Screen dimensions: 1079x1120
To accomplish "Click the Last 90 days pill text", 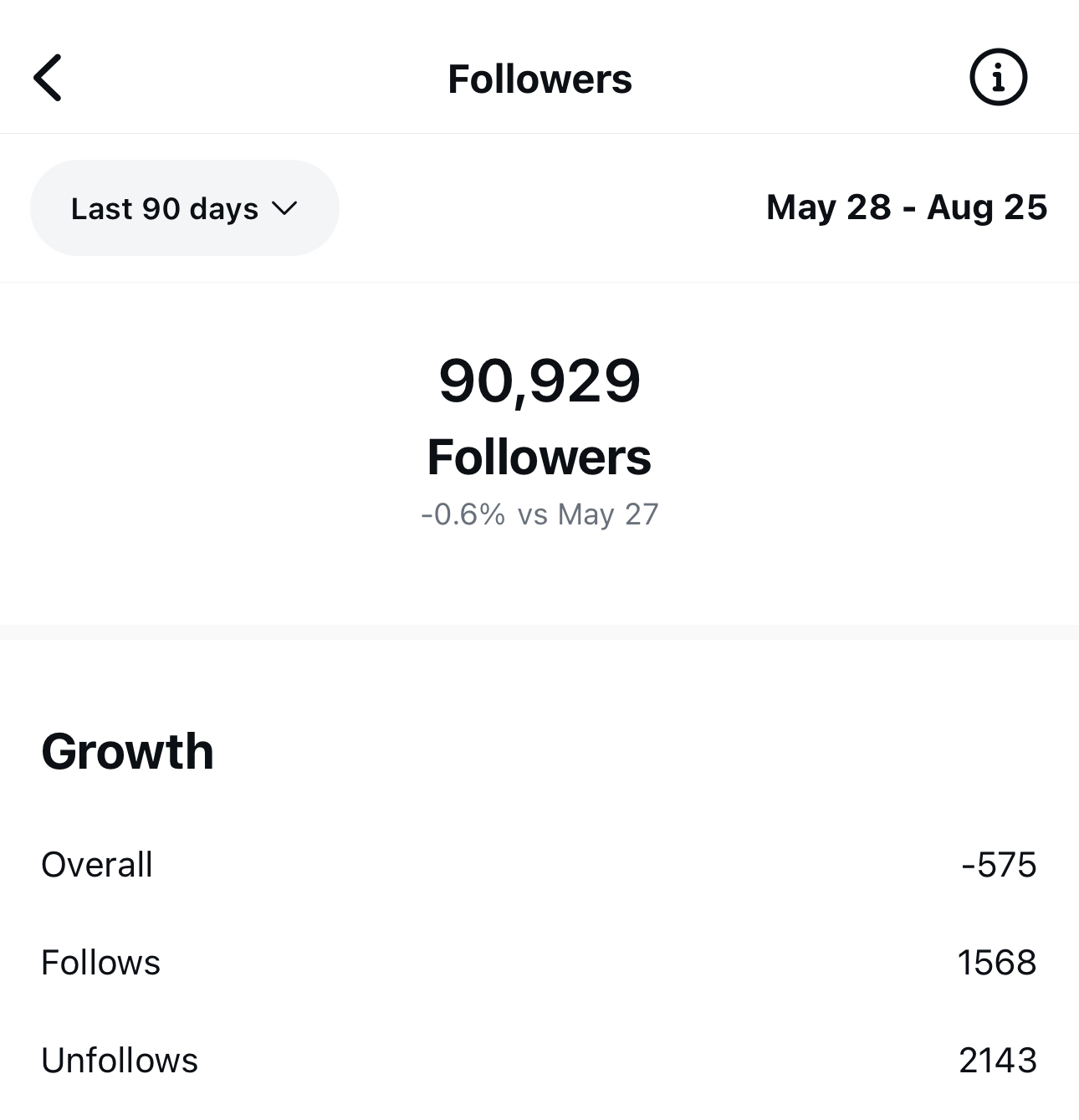I will point(165,208).
